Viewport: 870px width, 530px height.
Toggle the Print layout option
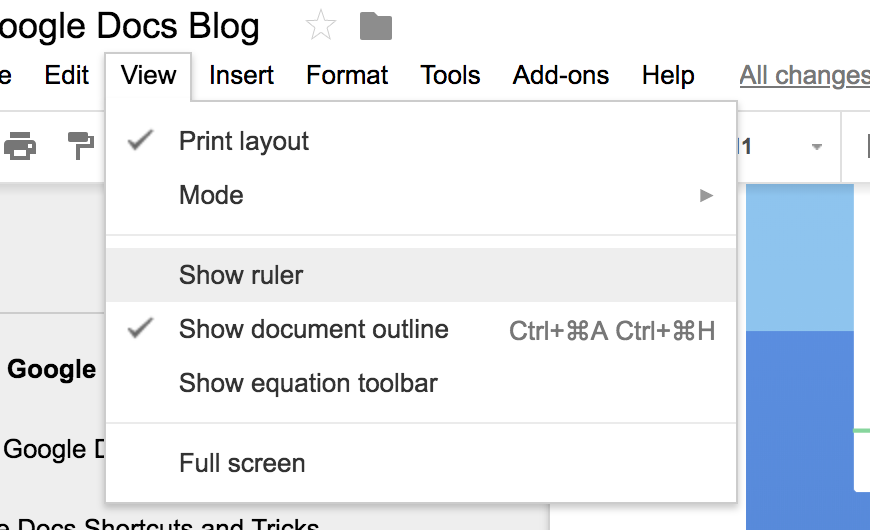(244, 142)
